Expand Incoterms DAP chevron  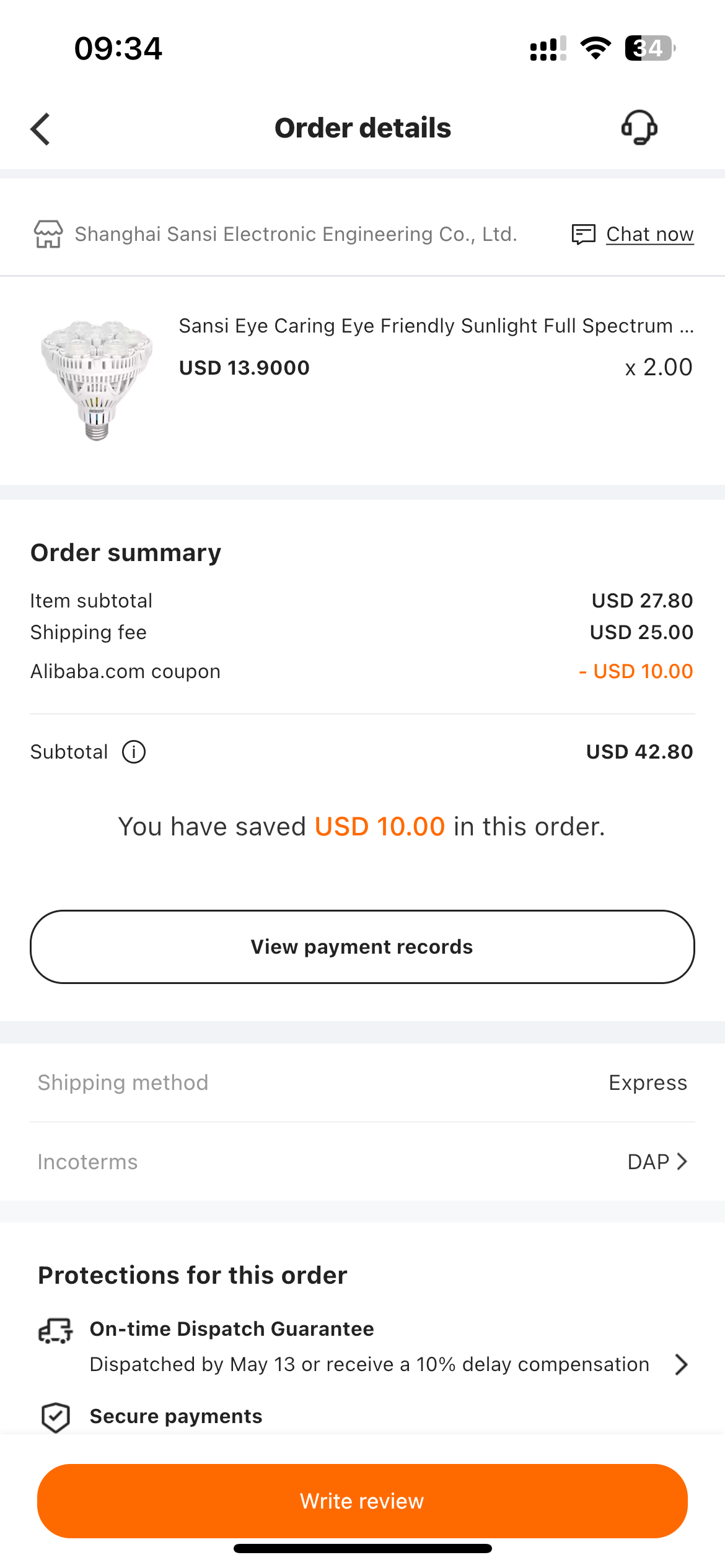pos(682,1162)
